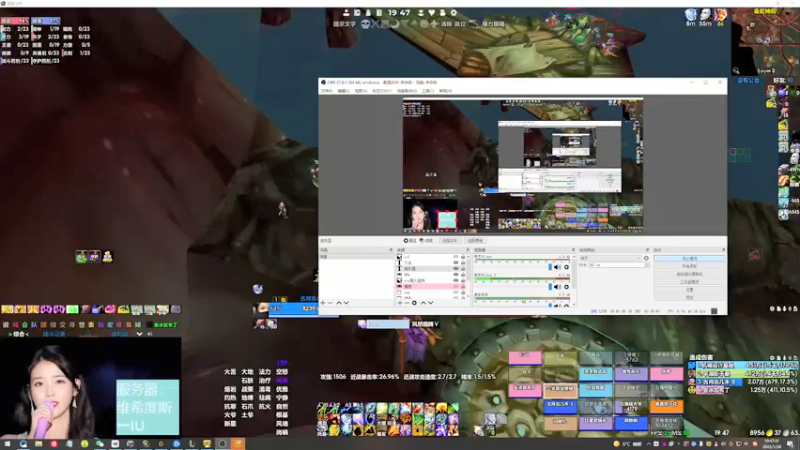Toggle visibility eye of the first source row

456,257
